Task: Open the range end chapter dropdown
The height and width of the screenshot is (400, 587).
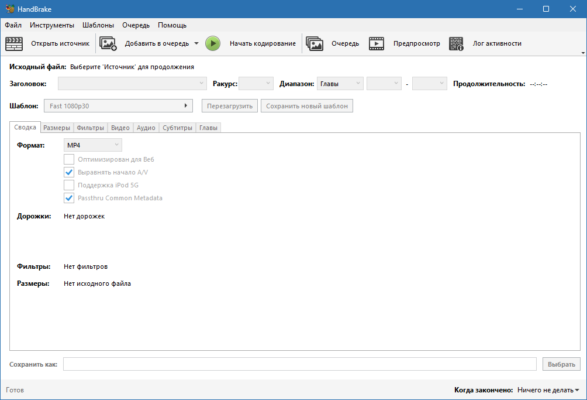Action: pos(429,84)
